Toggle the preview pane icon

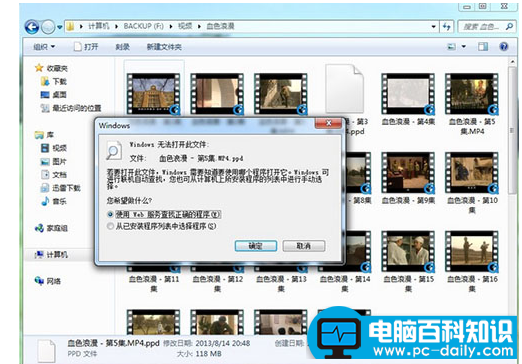pos(483,47)
